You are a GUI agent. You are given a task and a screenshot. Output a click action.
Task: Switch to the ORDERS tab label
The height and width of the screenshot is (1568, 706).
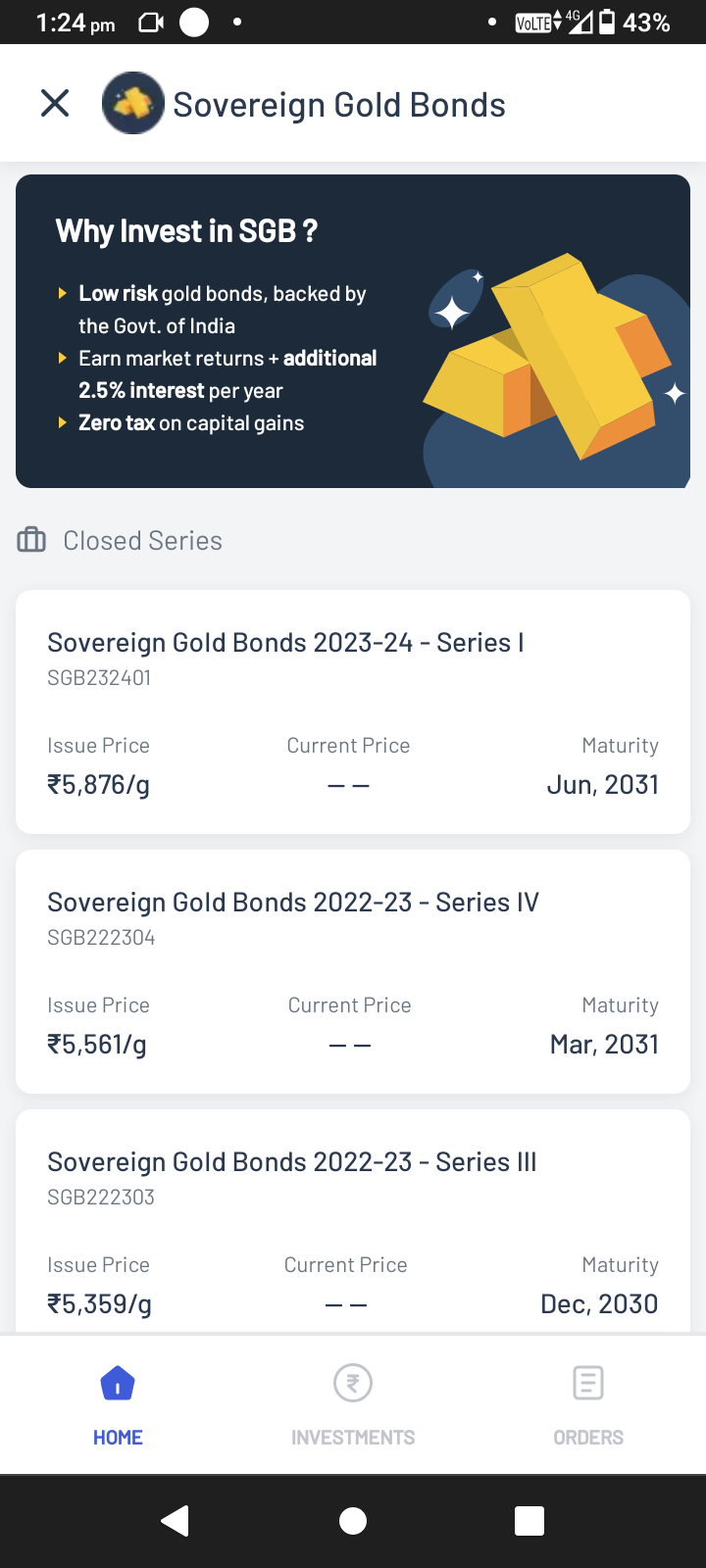(587, 1438)
